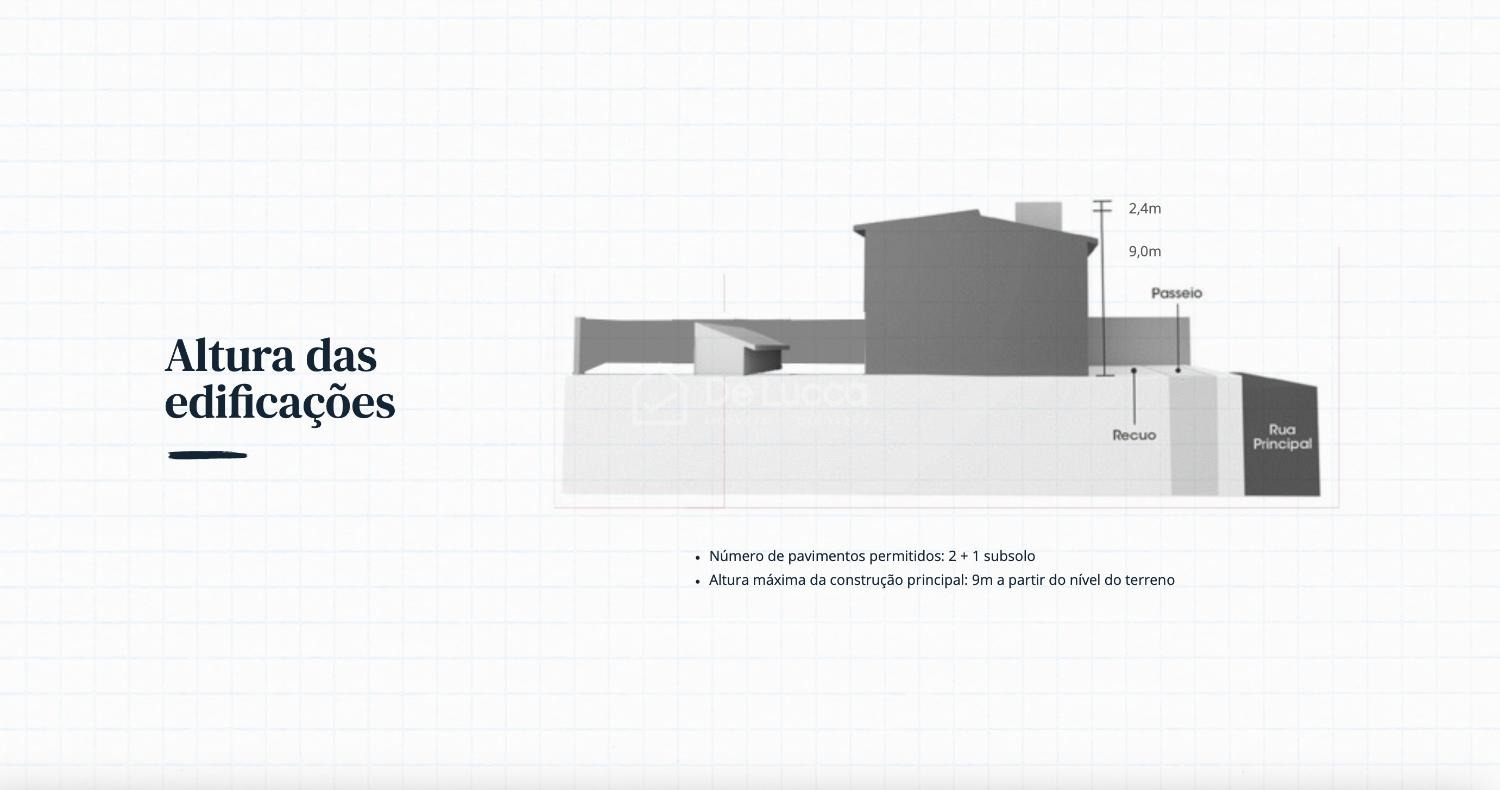The image size is (1500, 790).
Task: Select the Recuo label
Action: (x=1134, y=435)
